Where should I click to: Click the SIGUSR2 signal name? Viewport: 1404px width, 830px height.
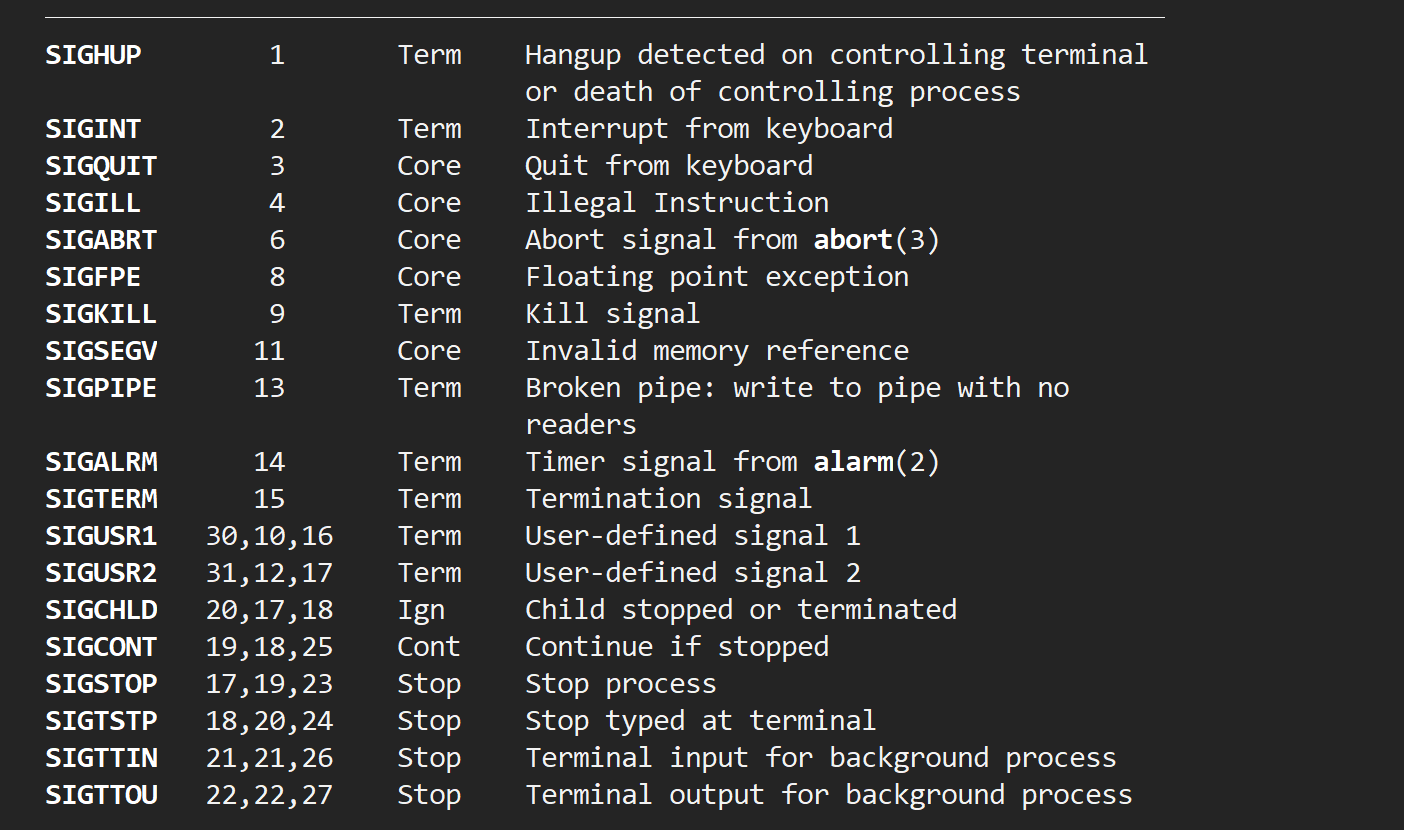pos(101,573)
